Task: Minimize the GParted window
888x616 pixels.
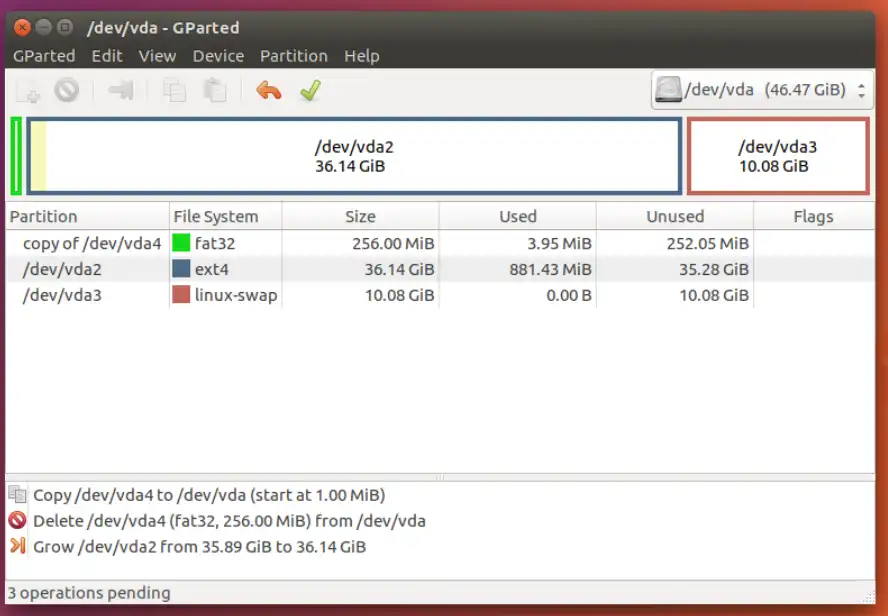Action: pos(44,27)
